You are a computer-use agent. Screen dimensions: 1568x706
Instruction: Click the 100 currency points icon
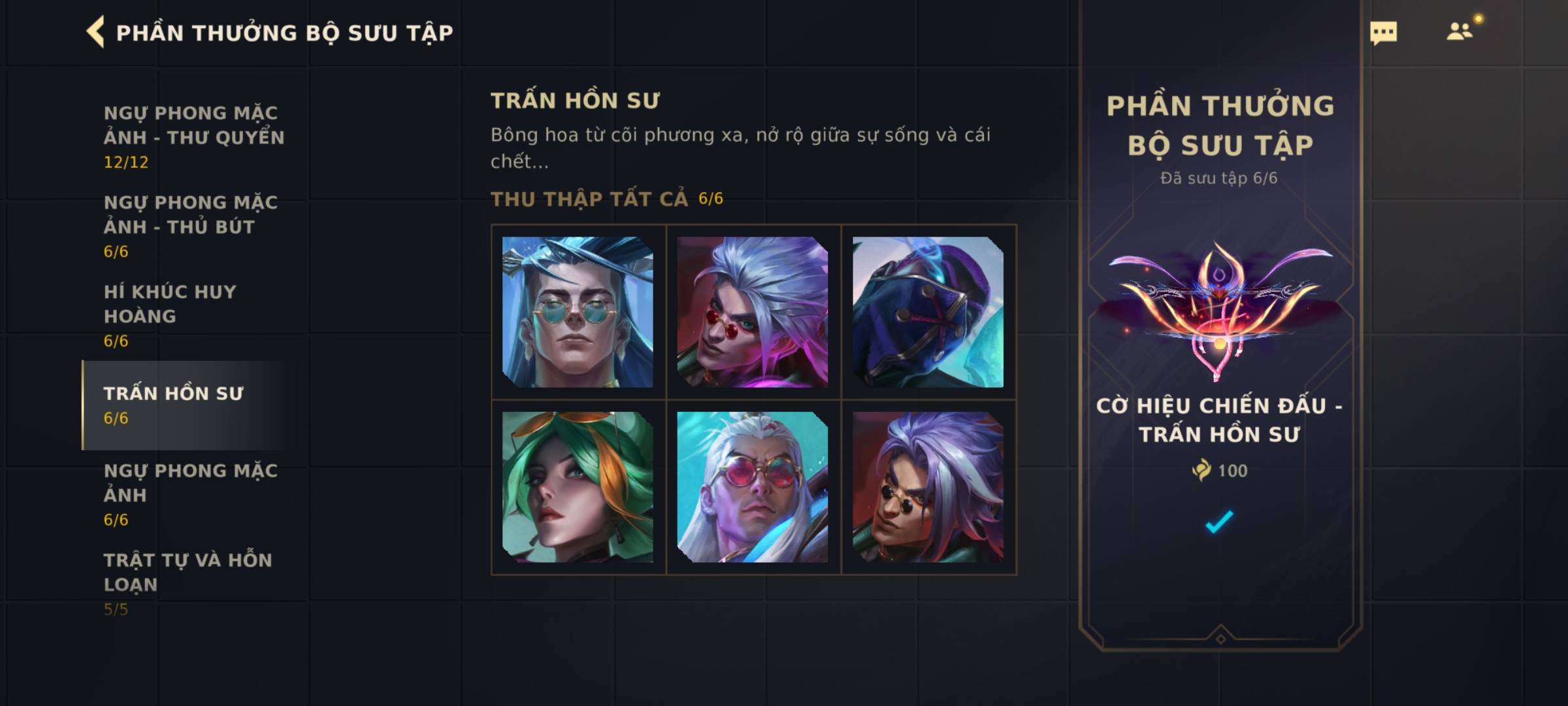pyautogui.click(x=1201, y=470)
